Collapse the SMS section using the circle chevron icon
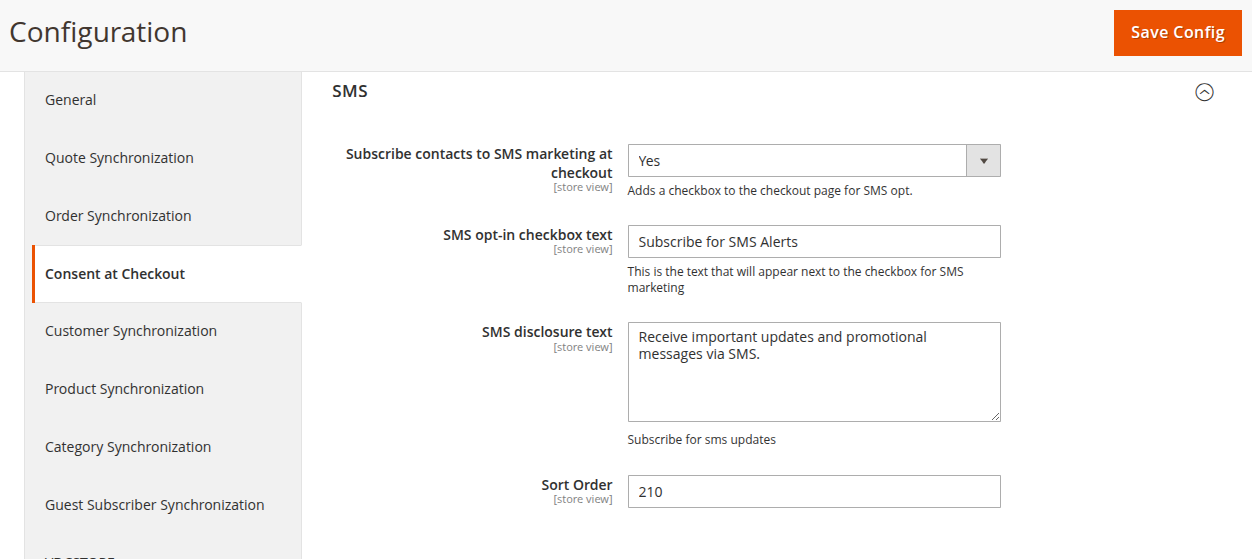The image size is (1252, 559). click(1204, 92)
